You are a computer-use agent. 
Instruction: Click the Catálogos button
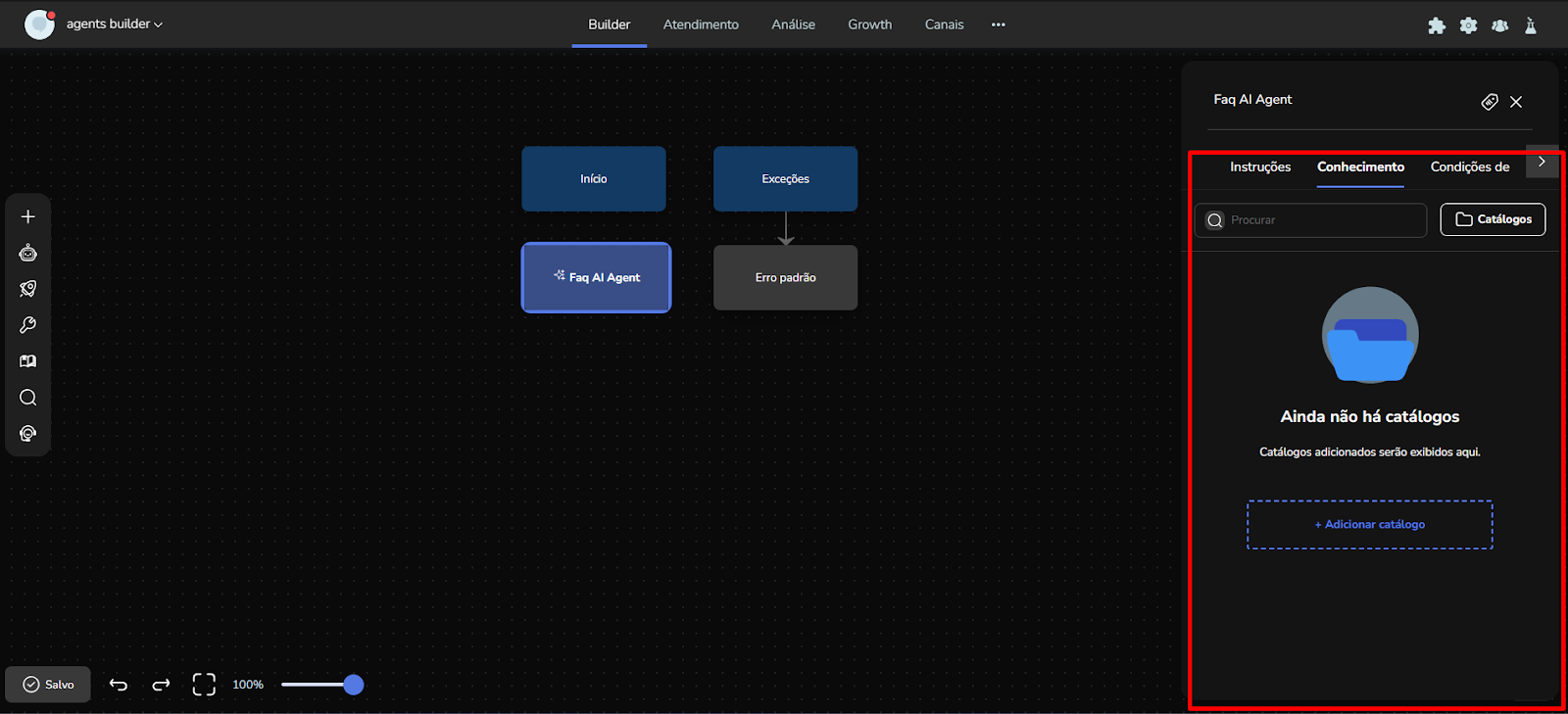1493,219
